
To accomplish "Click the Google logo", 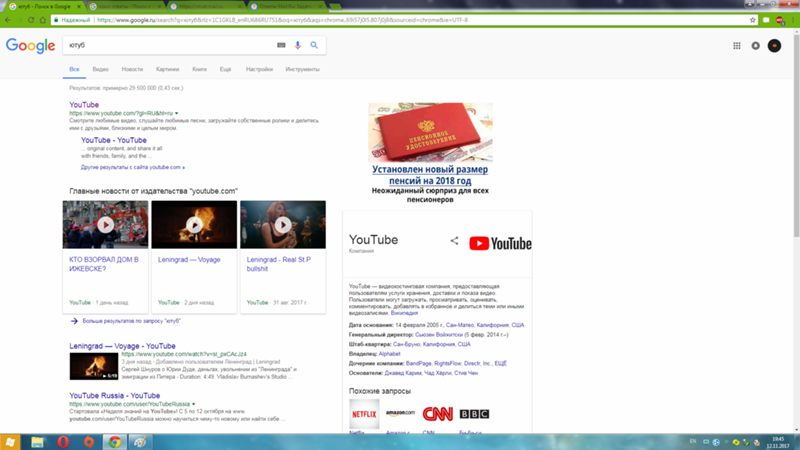I will 31,45.
